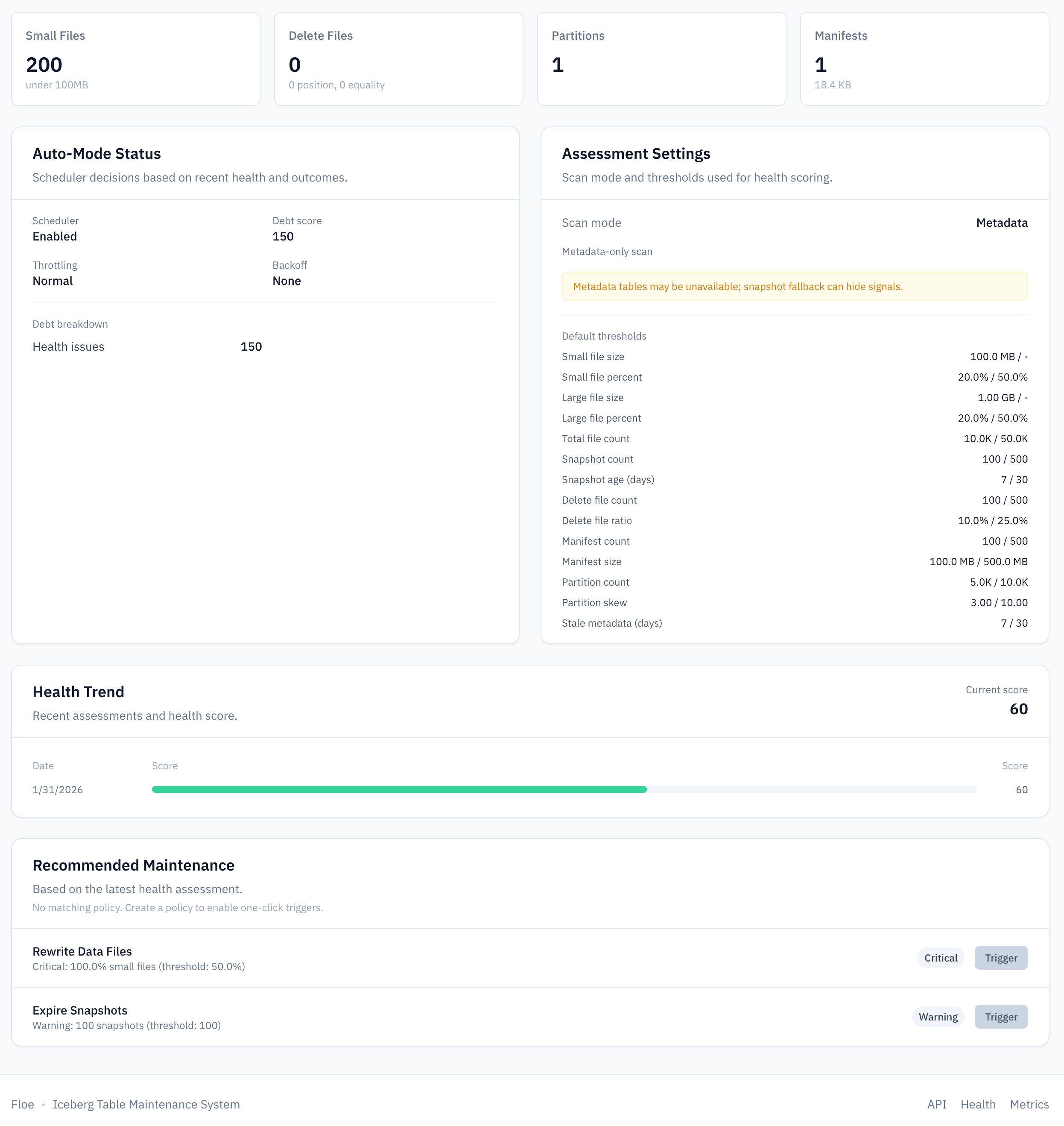Open the Partitions summary card

coord(661,59)
